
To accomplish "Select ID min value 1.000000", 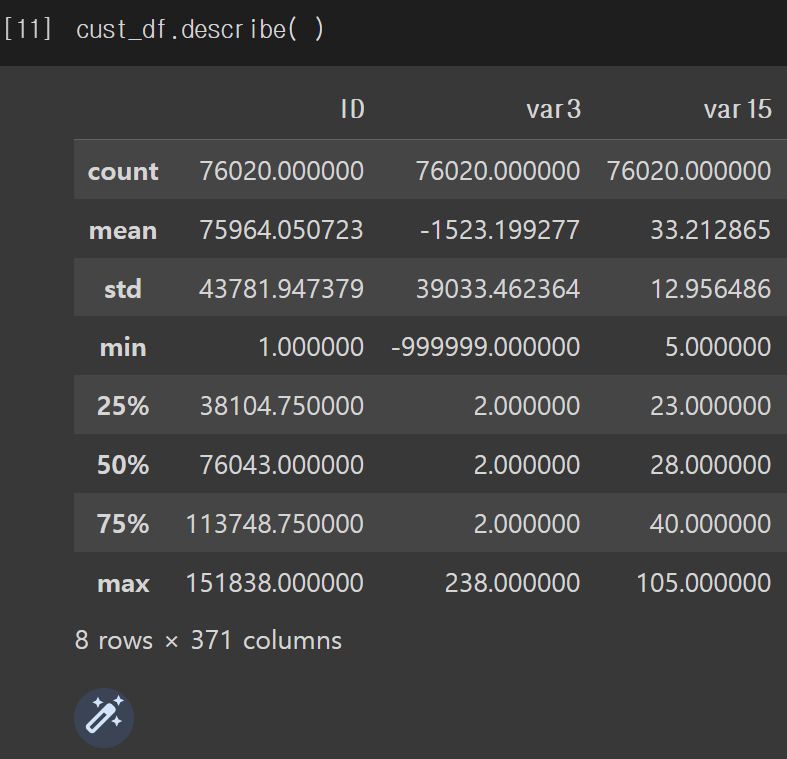I will [311, 347].
